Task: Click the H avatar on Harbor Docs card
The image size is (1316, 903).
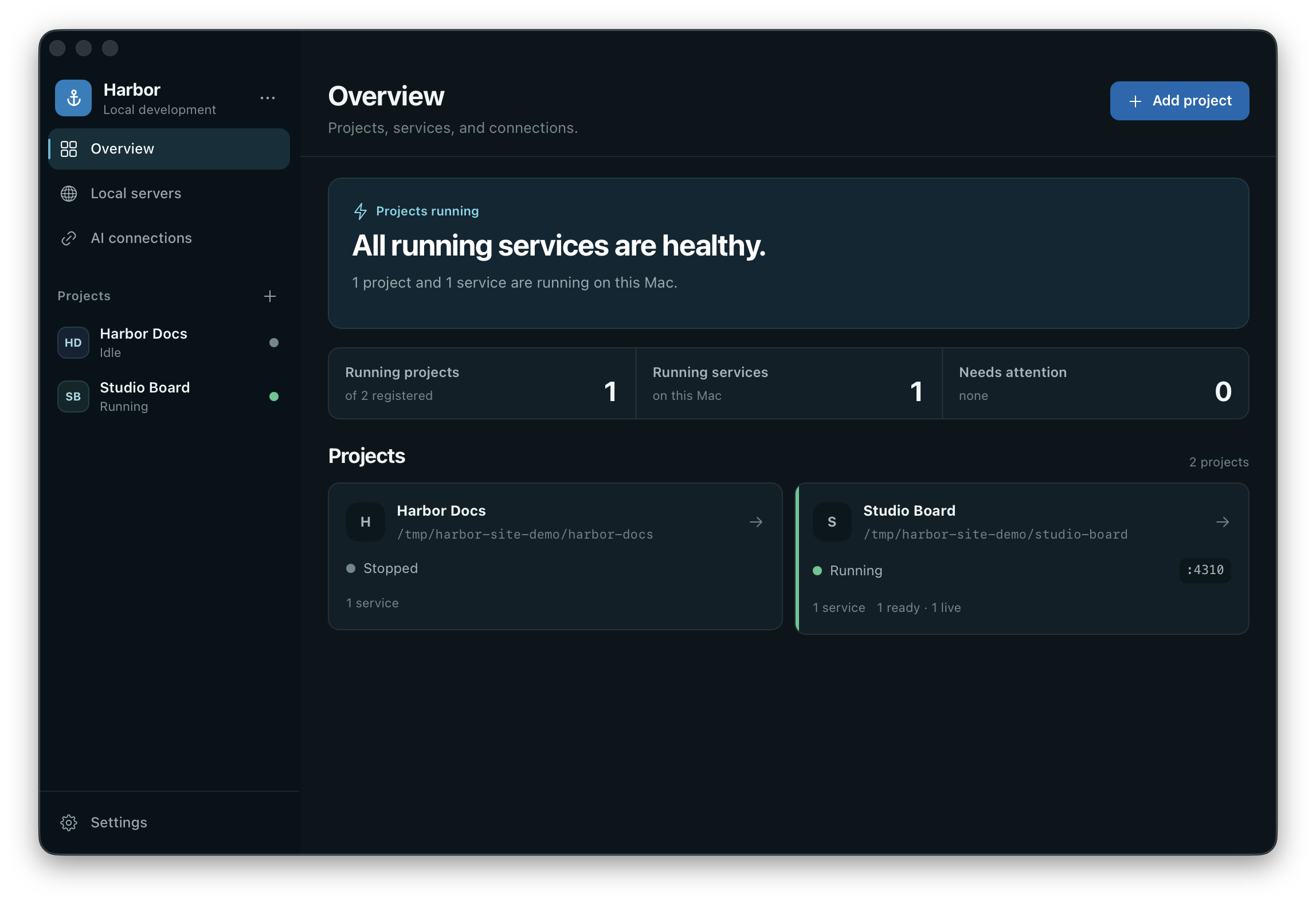Action: tap(366, 522)
